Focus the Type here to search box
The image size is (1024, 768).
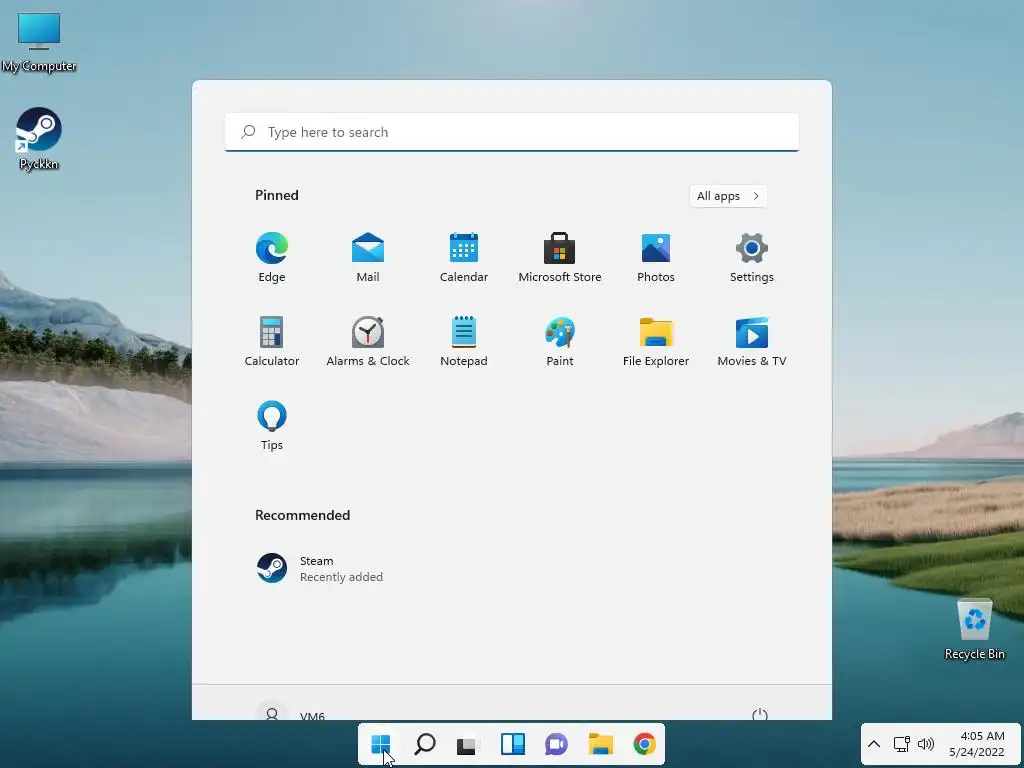click(511, 132)
